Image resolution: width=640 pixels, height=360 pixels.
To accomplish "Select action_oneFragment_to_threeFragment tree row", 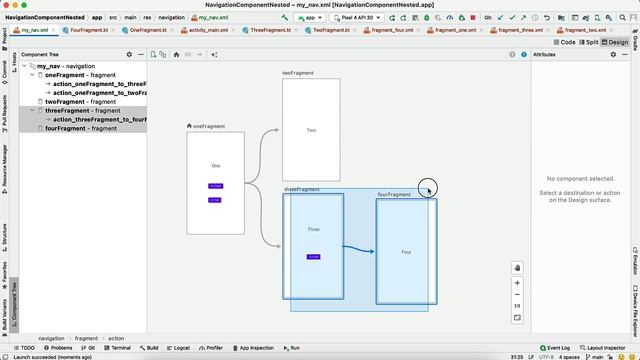I will point(83,84).
